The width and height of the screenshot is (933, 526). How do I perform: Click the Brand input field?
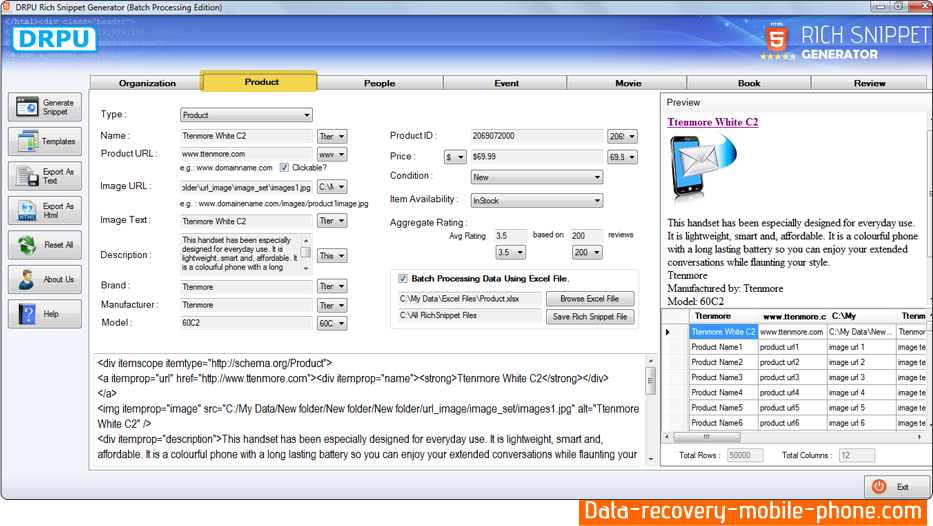point(246,287)
